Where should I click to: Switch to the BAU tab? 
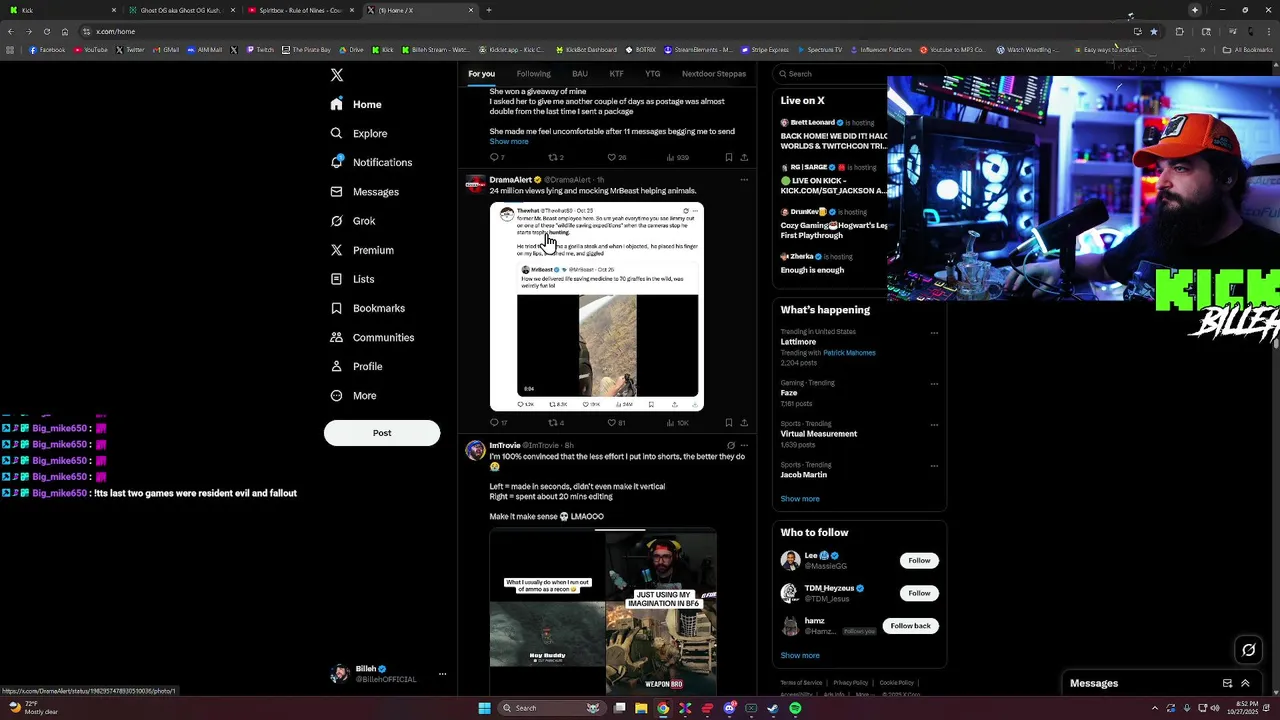point(579,74)
